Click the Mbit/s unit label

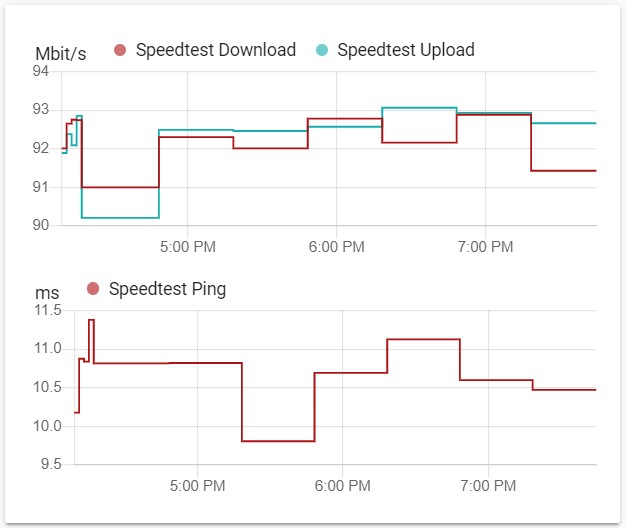click(x=61, y=54)
